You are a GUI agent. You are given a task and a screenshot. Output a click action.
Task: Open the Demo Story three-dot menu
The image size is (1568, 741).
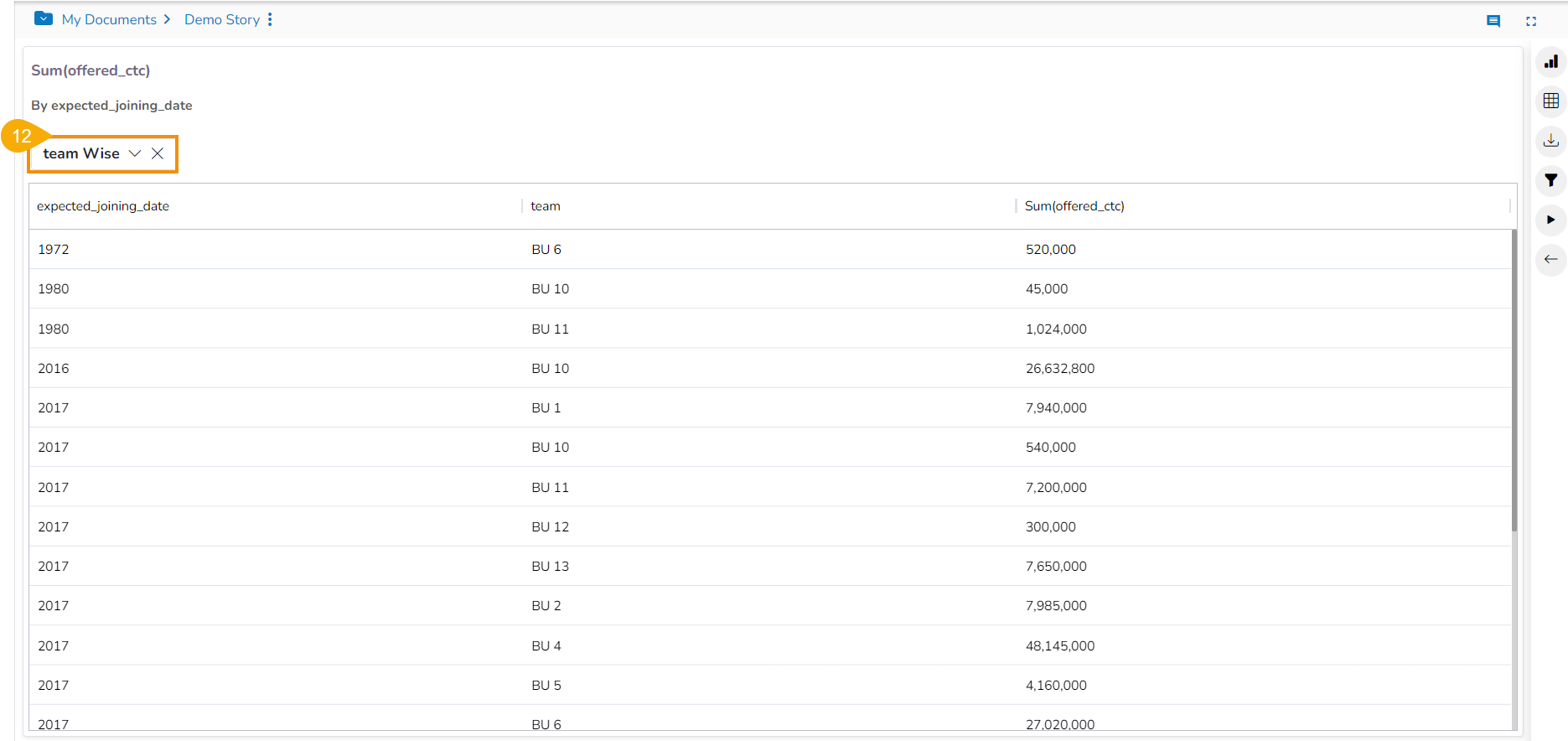click(x=270, y=19)
